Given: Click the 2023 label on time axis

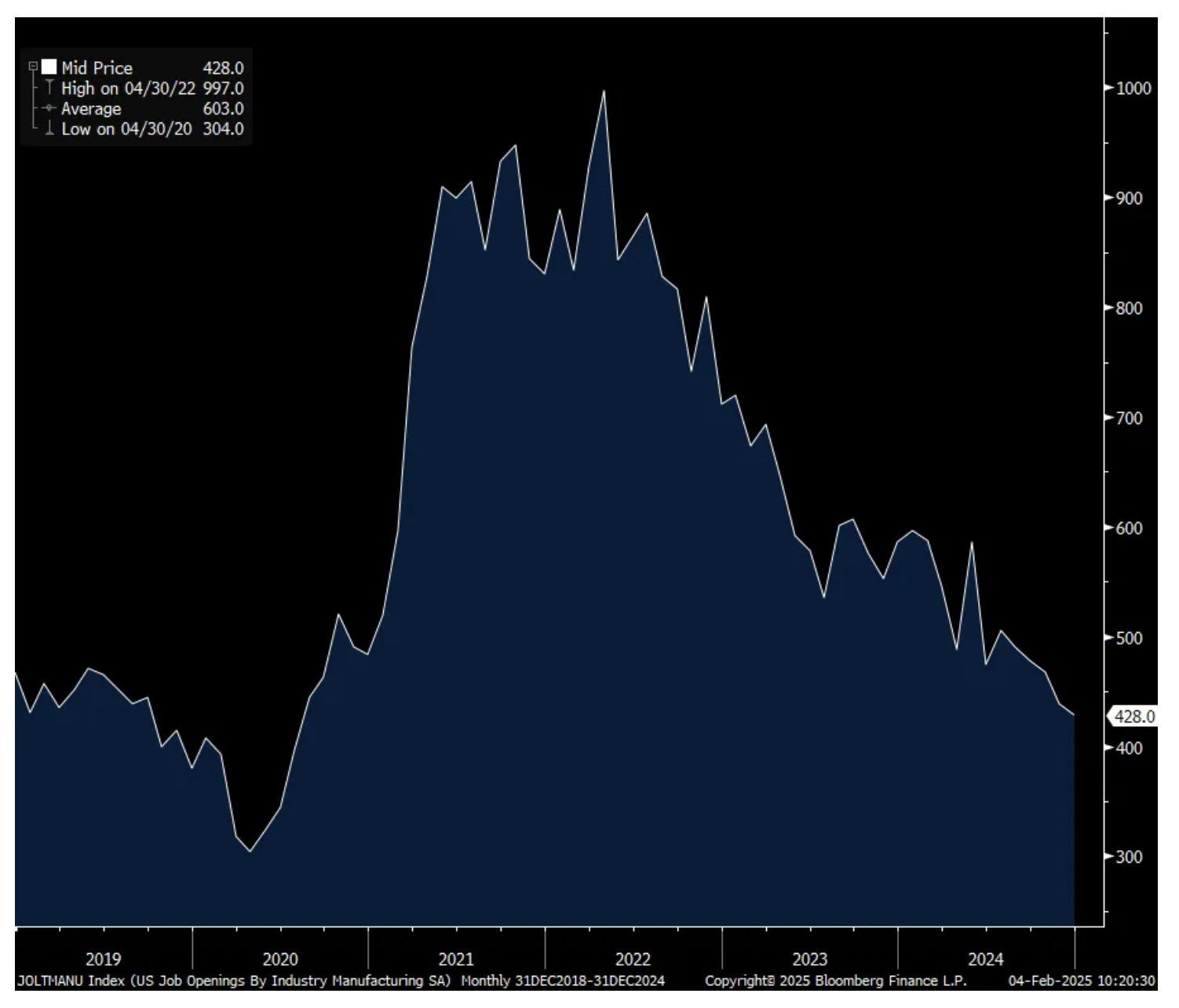Looking at the screenshot, I should click(809, 959).
